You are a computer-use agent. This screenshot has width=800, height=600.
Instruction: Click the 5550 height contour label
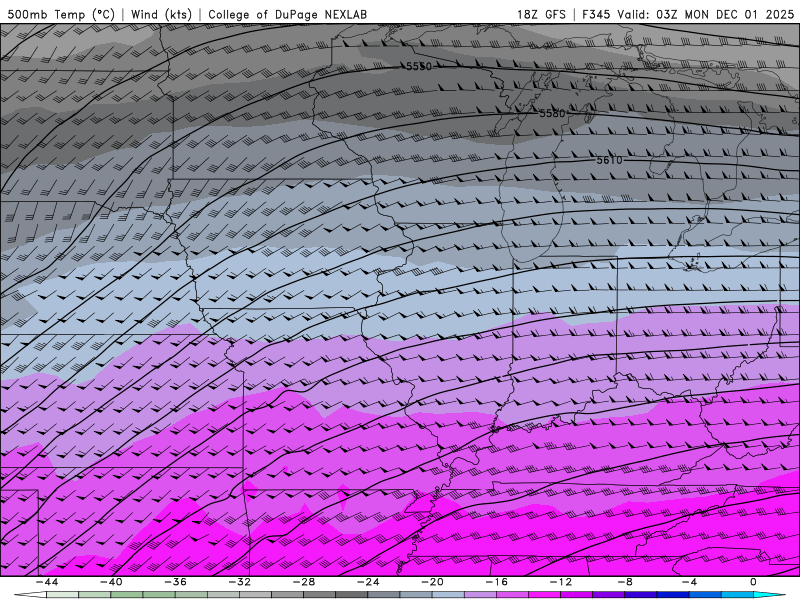[419, 66]
